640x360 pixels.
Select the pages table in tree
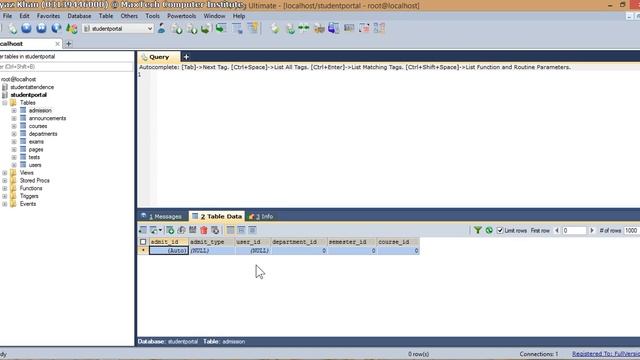pos(36,149)
